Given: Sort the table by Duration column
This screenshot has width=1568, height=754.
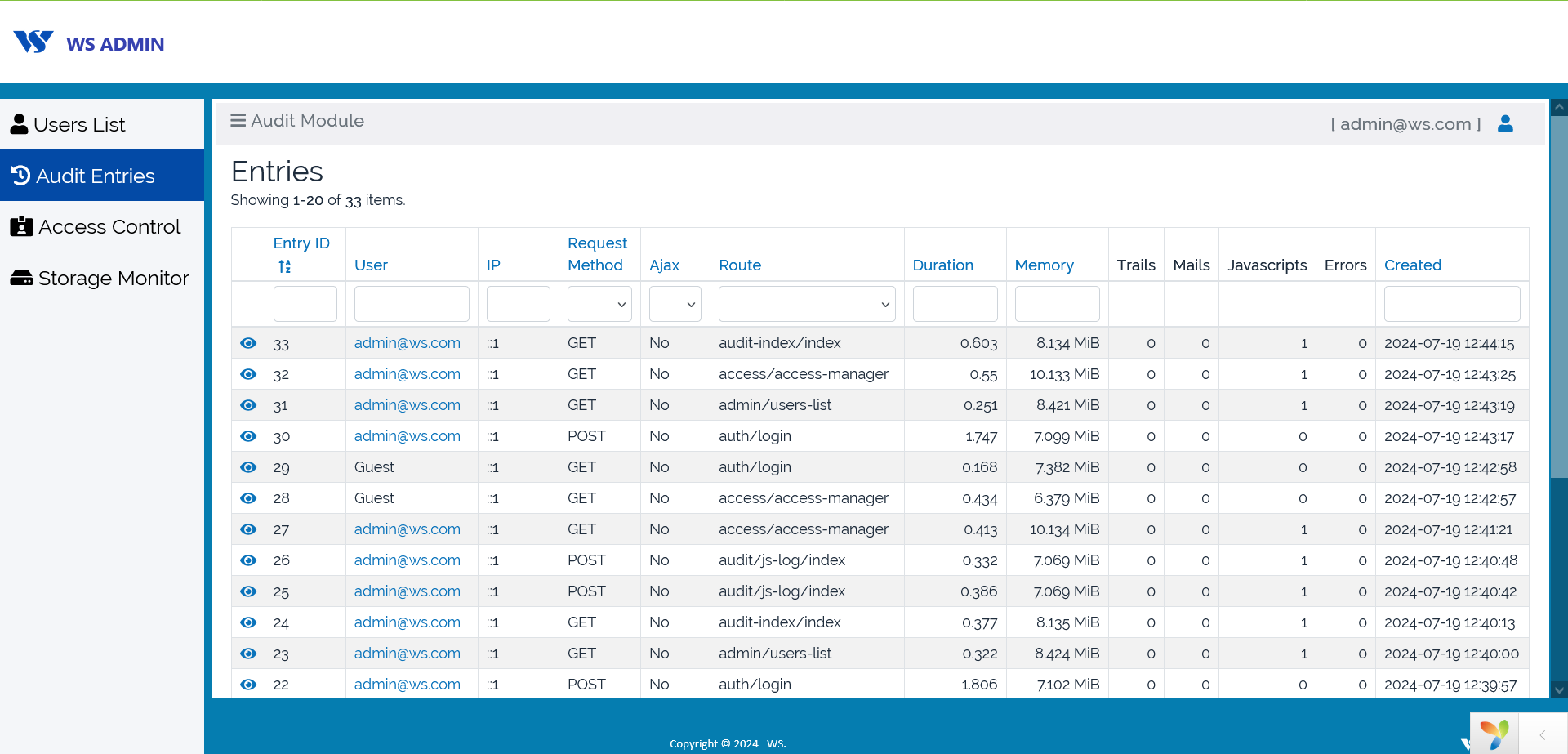Looking at the screenshot, I should (x=942, y=265).
